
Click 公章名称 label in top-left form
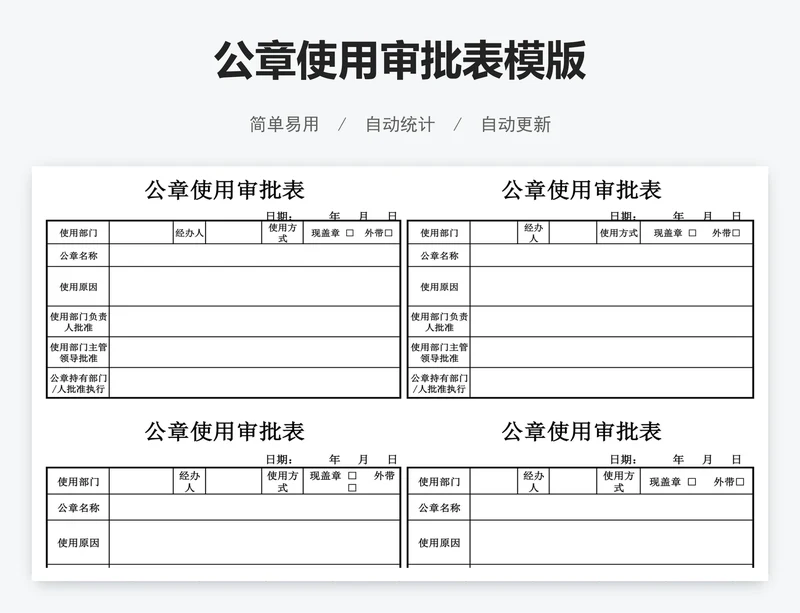pyautogui.click(x=78, y=256)
